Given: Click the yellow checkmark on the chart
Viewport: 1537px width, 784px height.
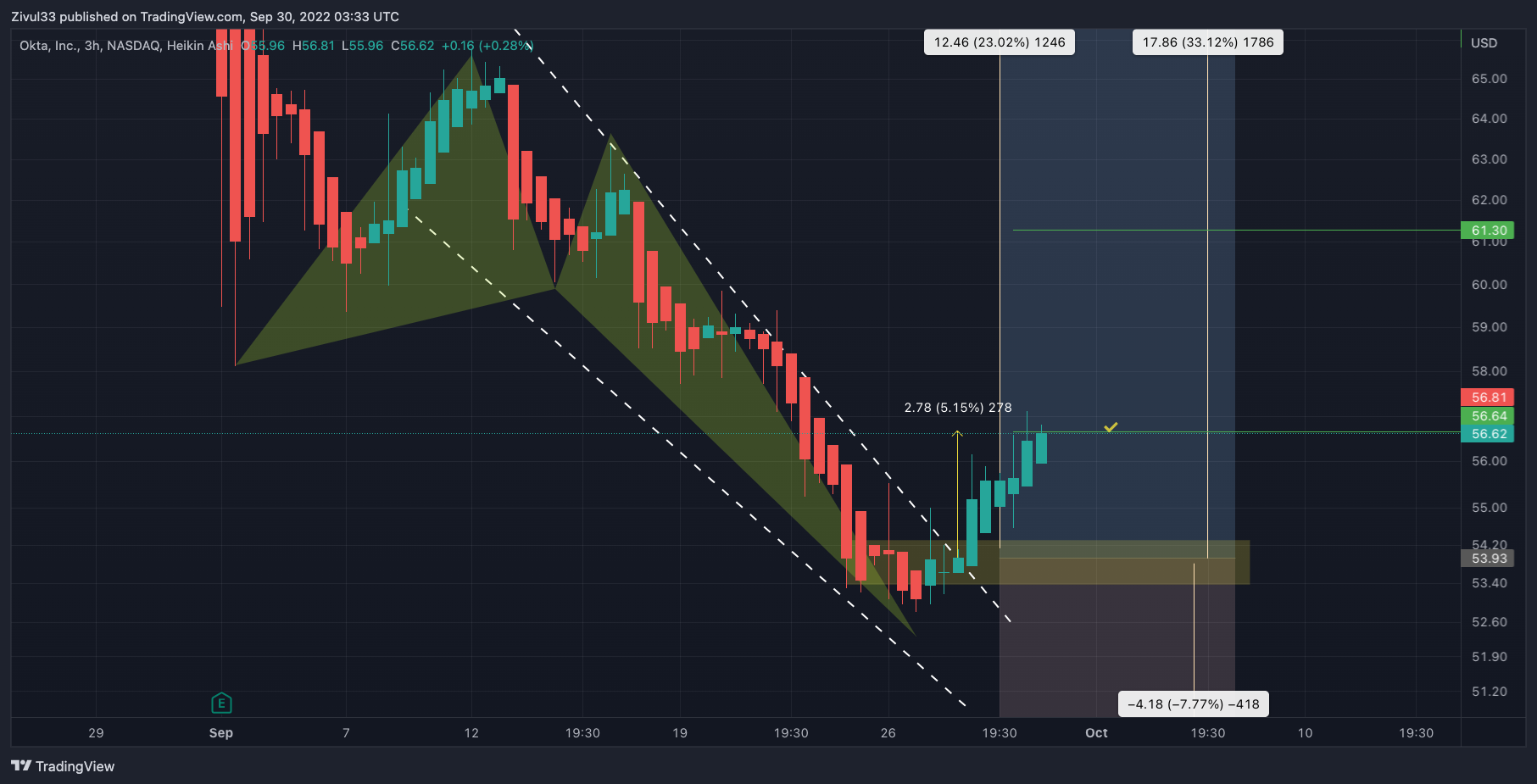Looking at the screenshot, I should (x=1111, y=427).
